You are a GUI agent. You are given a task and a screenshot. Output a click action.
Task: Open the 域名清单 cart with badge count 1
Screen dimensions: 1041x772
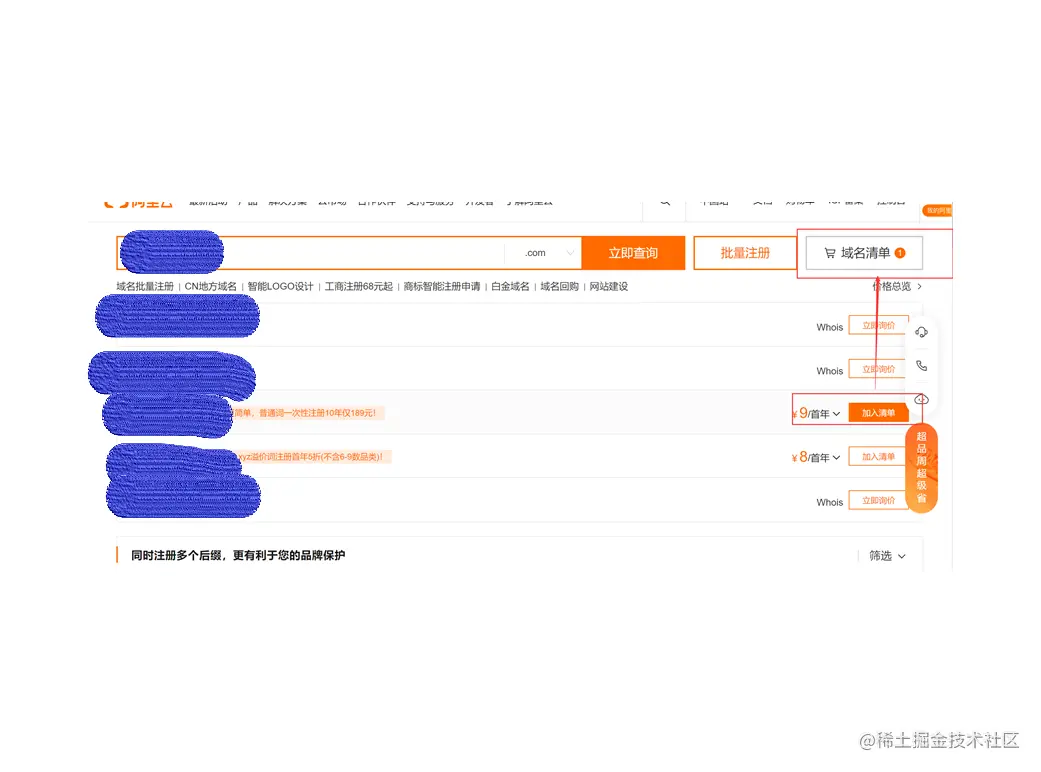pos(863,252)
